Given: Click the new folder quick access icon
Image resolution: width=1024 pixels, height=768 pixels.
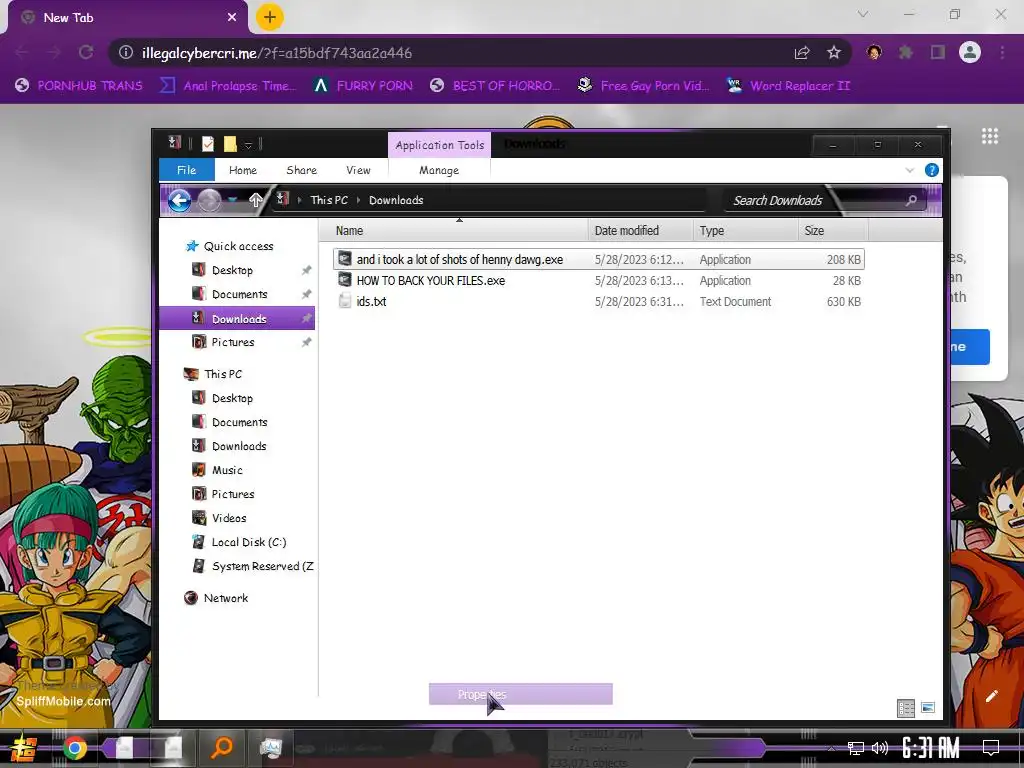Looking at the screenshot, I should (230, 144).
